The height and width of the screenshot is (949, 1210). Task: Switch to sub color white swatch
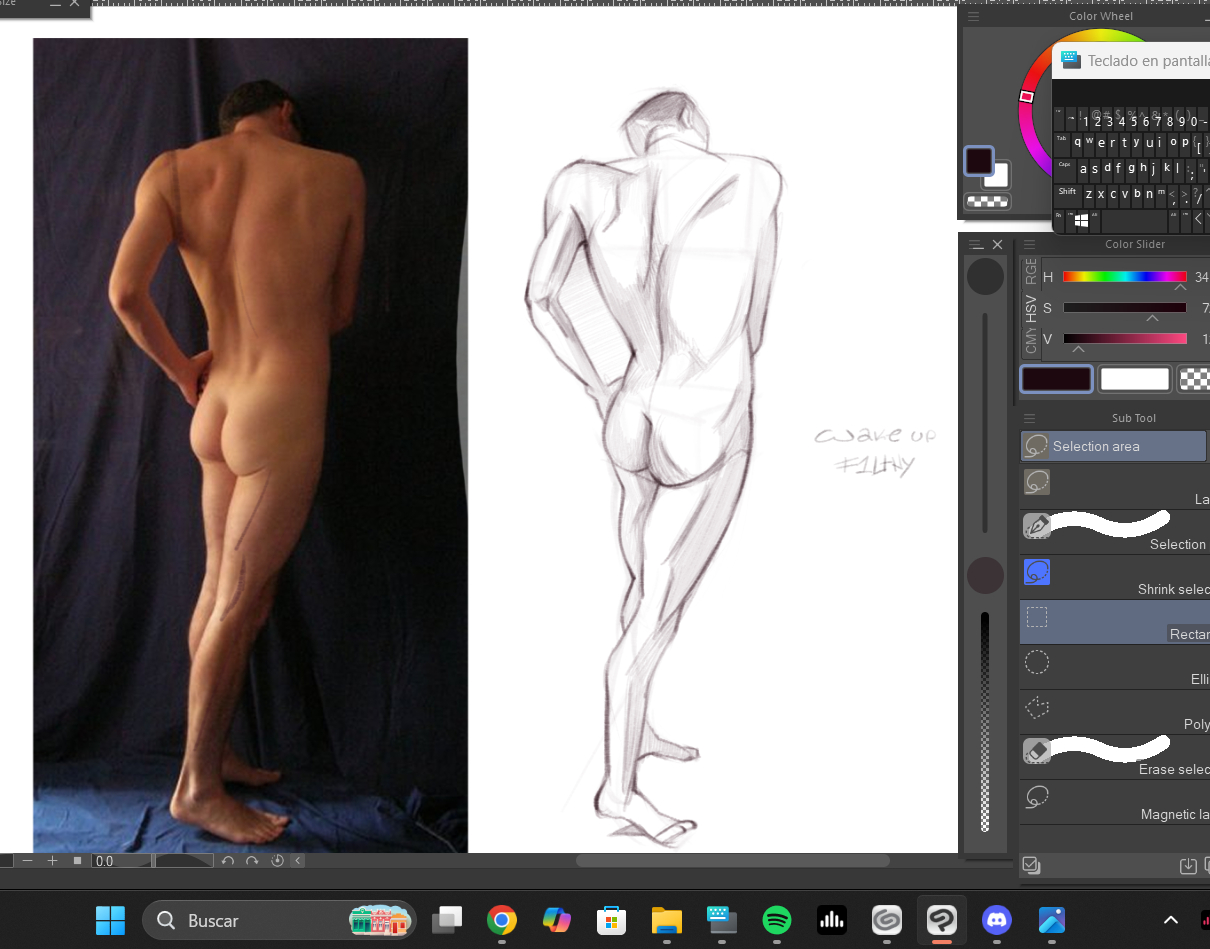pos(1134,379)
